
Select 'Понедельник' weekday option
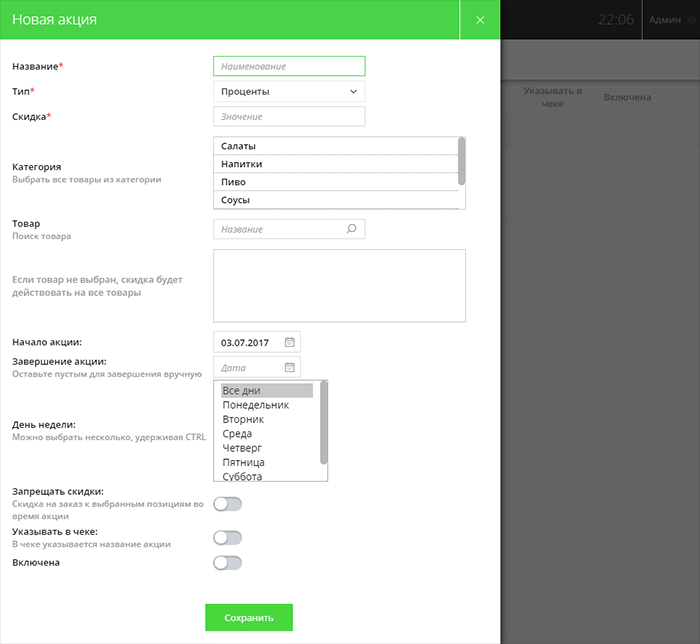[x=266, y=405]
